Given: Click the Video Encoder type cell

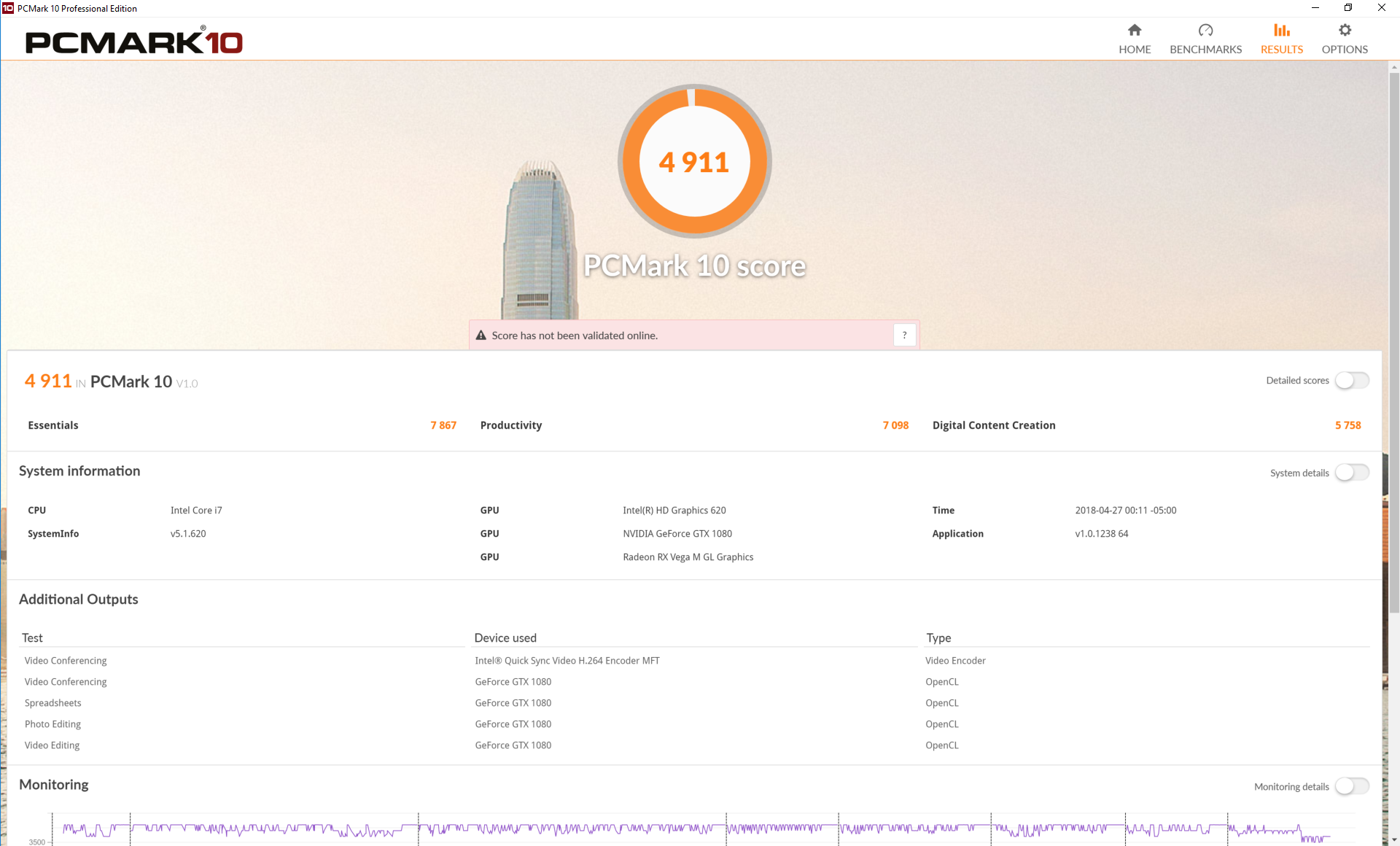Looking at the screenshot, I should coord(955,661).
